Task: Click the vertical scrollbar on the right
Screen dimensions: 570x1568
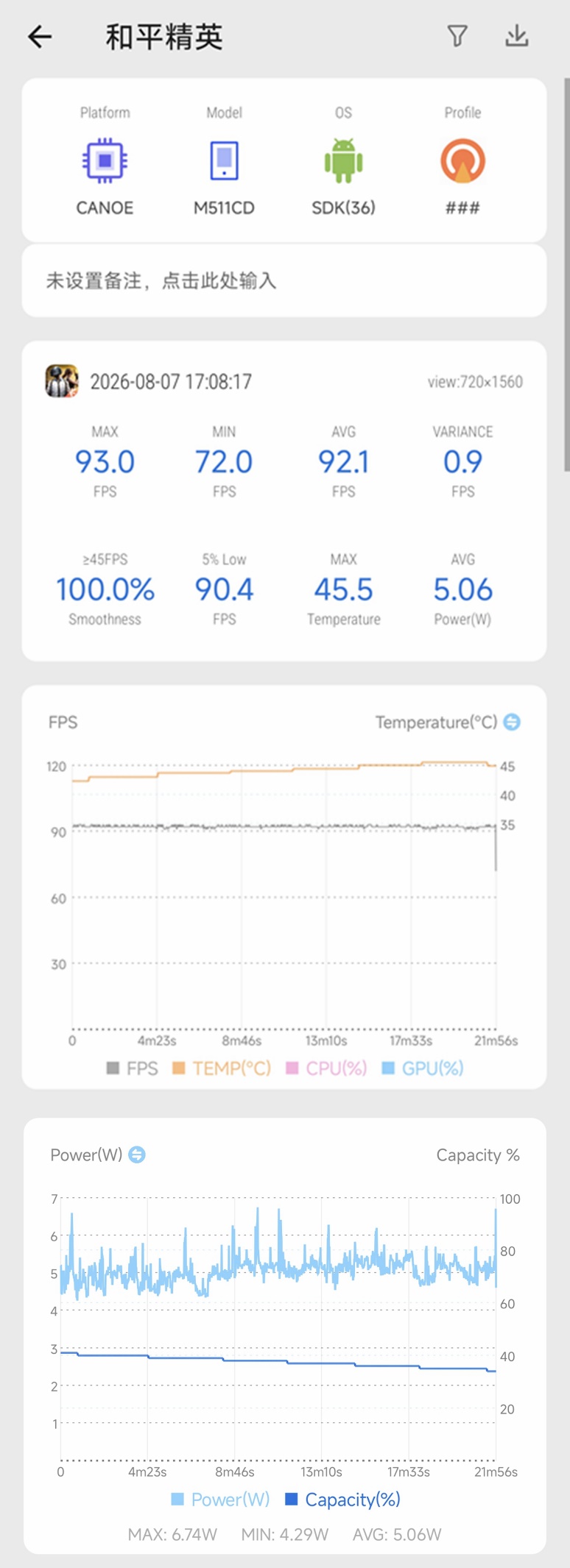Action: click(x=566, y=274)
